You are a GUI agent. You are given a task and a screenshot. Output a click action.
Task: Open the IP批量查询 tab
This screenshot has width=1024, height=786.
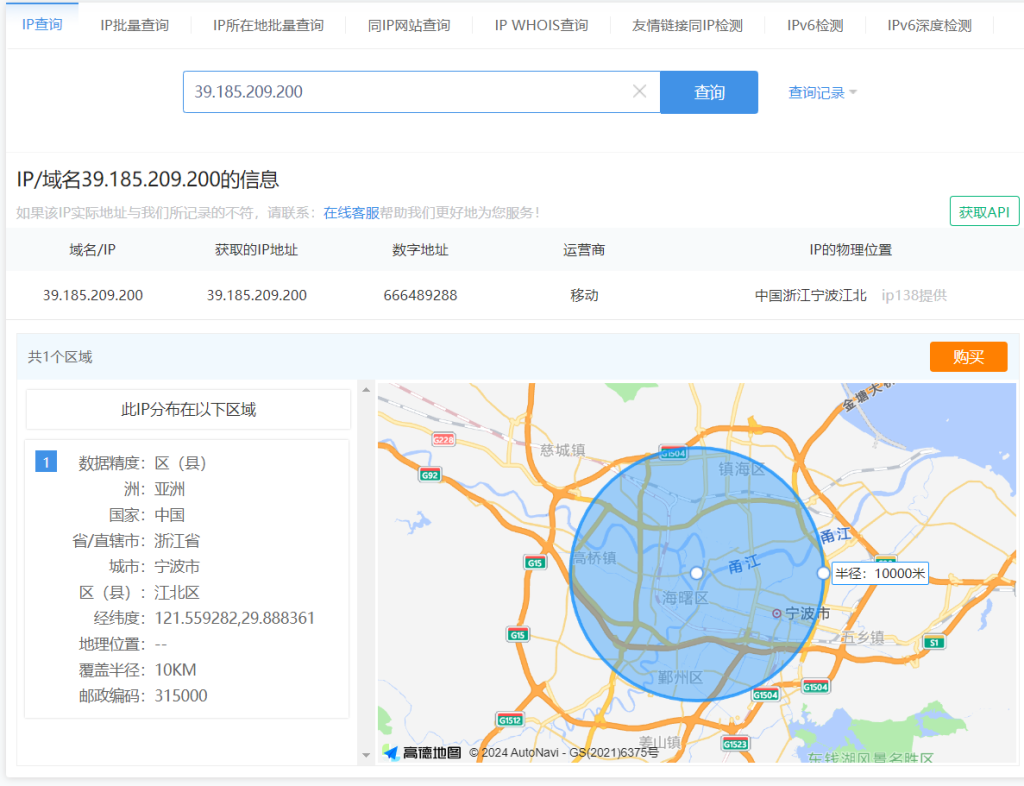(x=134, y=25)
